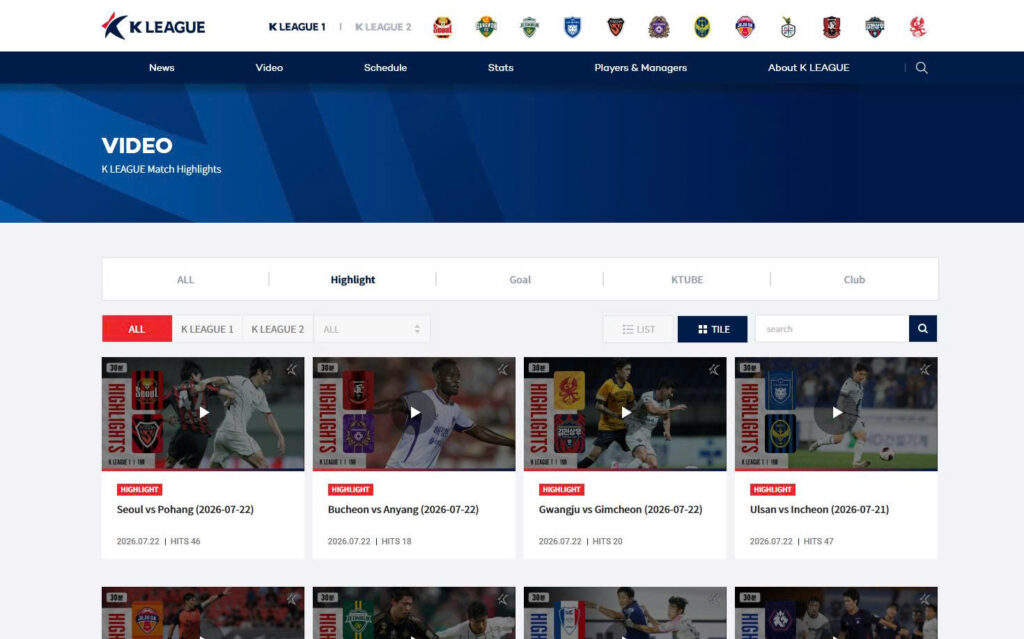1024x639 pixels.
Task: Click the K League mark on Gwangju vs Gimcheon thumbnail
Action: coord(714,370)
